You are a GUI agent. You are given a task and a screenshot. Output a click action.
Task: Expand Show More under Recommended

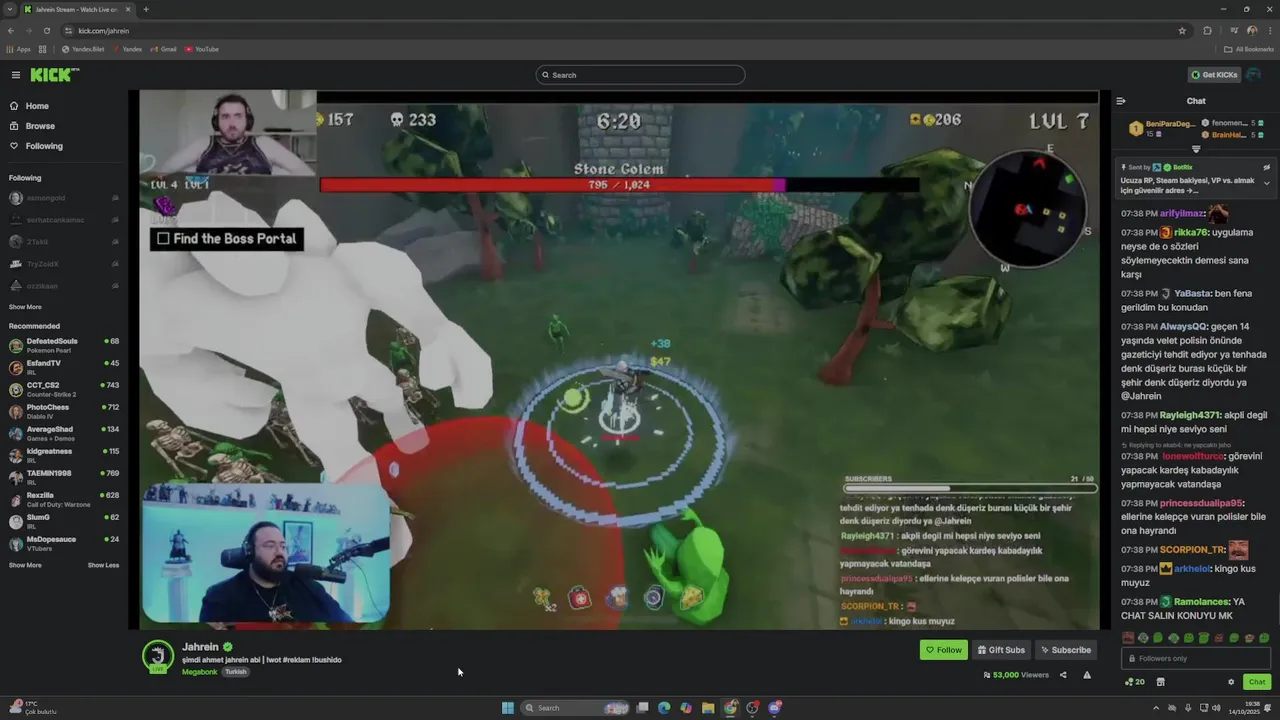click(25, 565)
